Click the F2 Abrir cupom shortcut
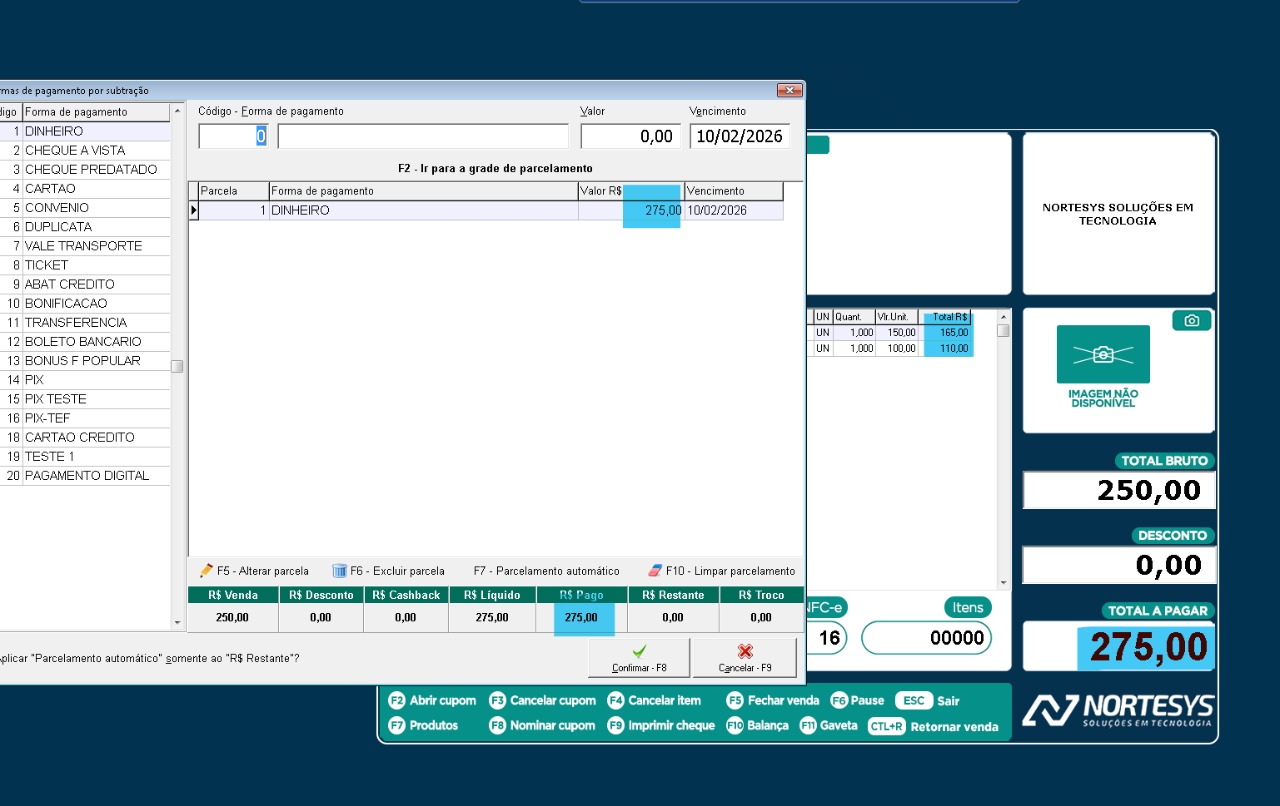This screenshot has height=806, width=1280. tap(434, 701)
